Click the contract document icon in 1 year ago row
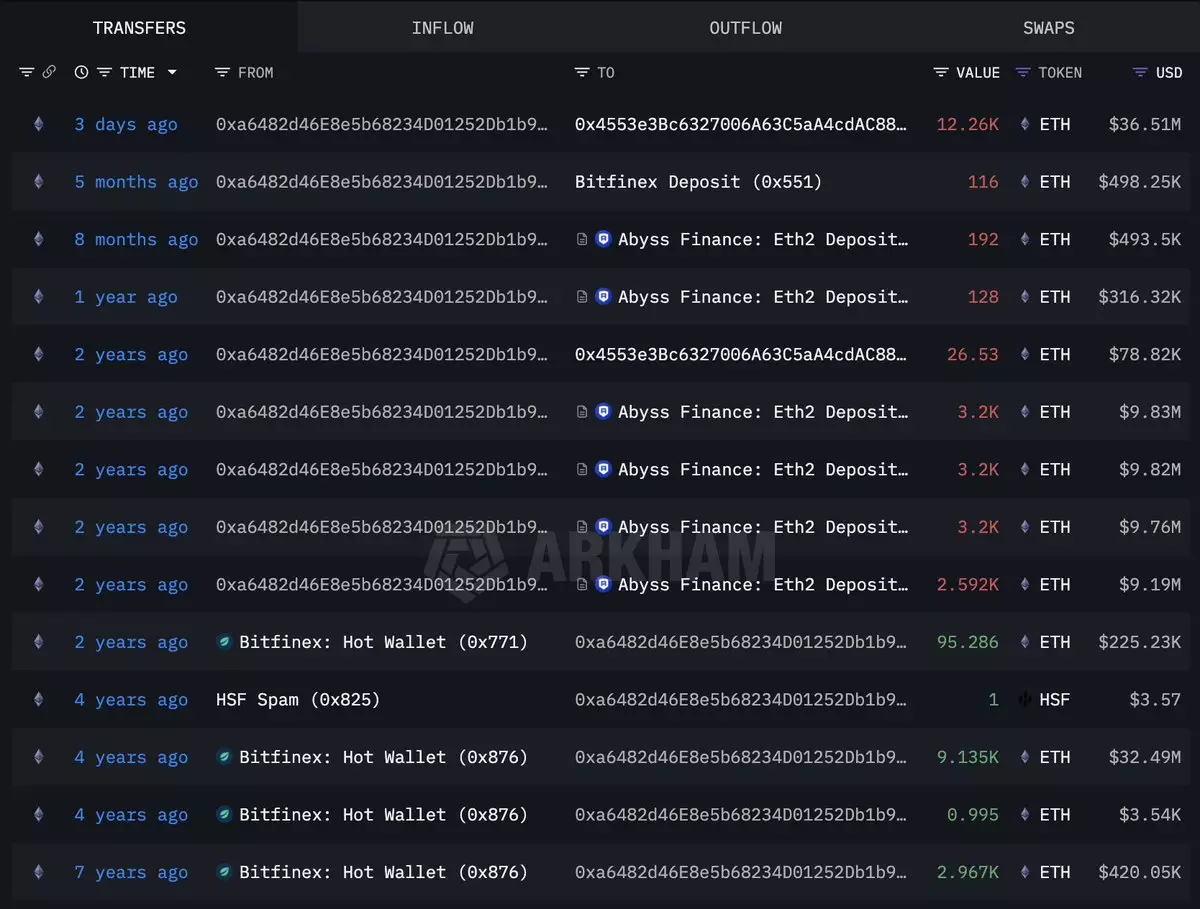This screenshot has width=1200, height=909. pos(582,297)
